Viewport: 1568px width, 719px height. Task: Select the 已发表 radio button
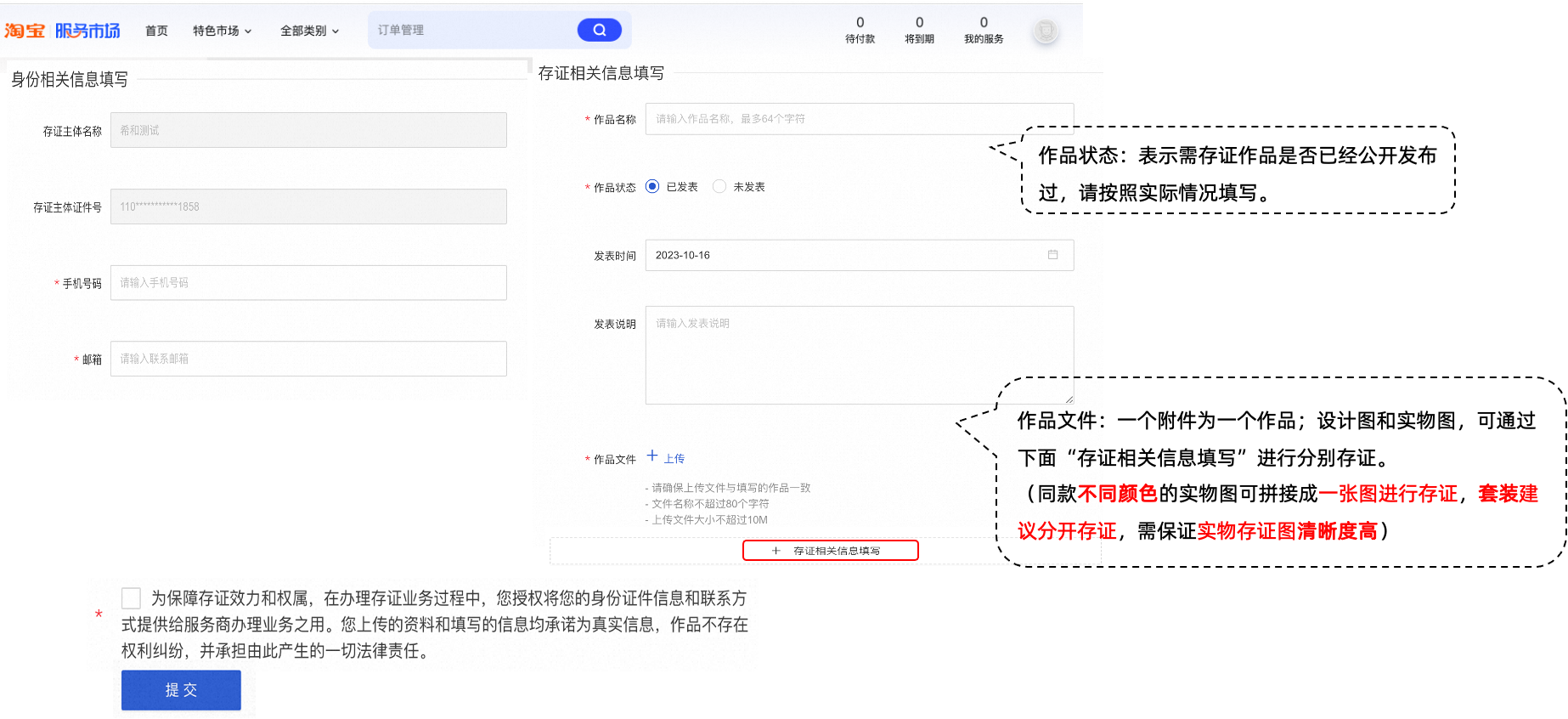[x=652, y=186]
